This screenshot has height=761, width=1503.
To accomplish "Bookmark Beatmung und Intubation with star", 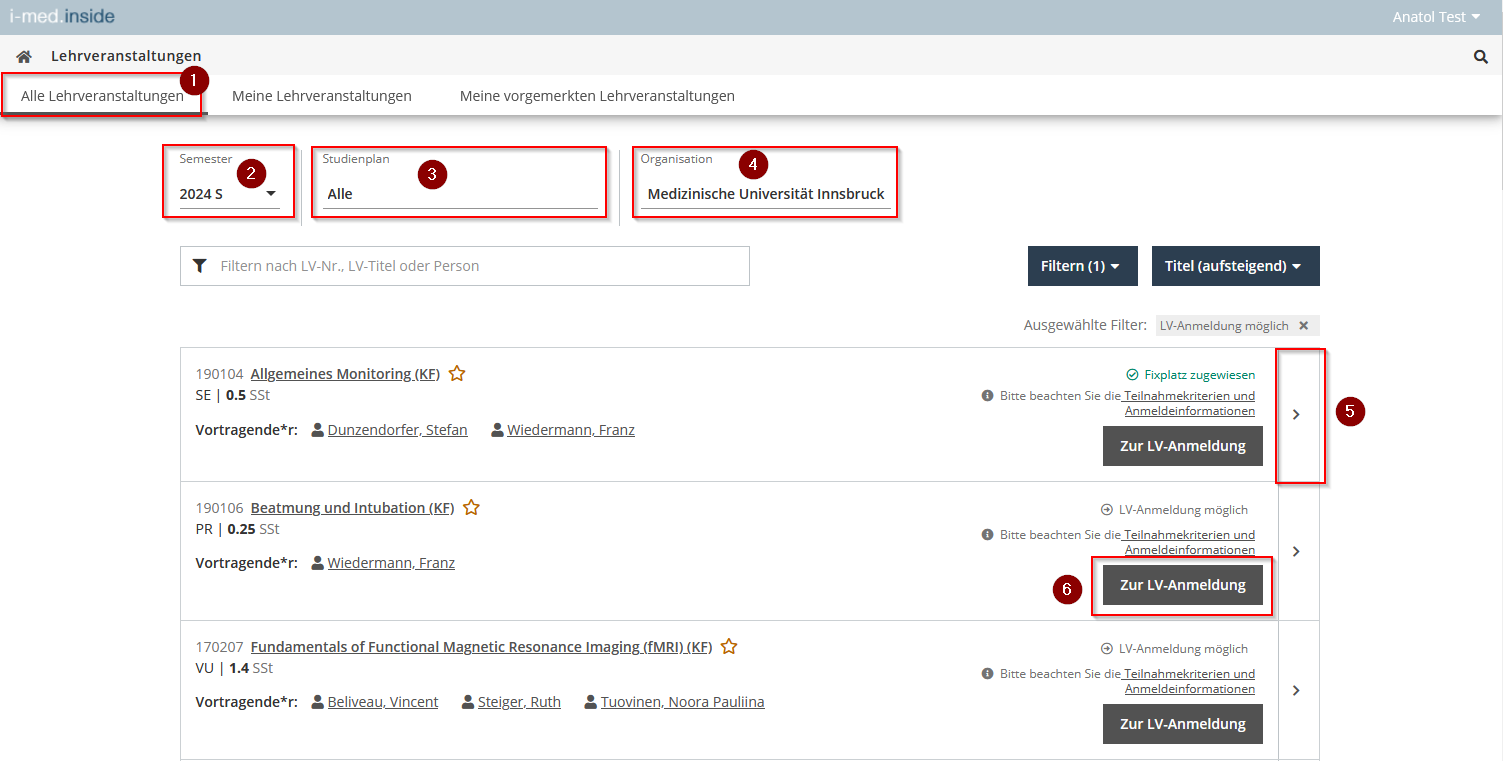I will point(471,508).
